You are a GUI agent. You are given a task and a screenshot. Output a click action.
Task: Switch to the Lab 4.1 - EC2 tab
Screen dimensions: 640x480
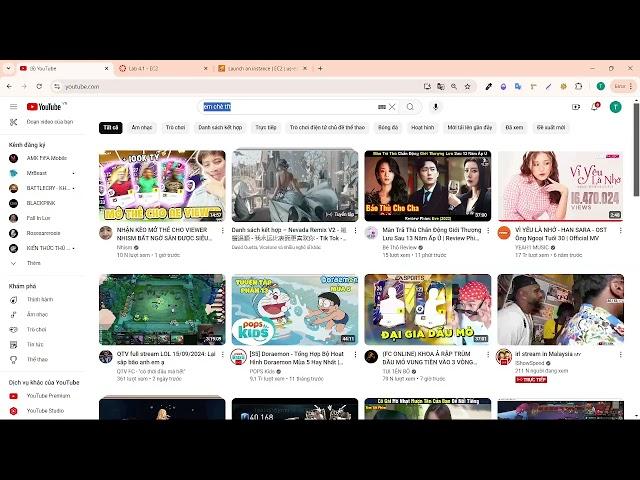[163, 69]
